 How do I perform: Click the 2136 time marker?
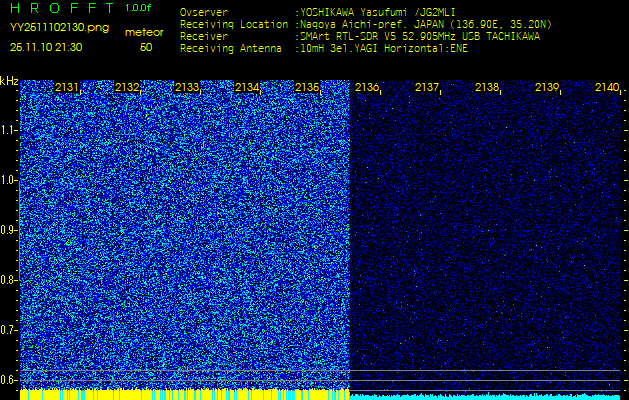pyautogui.click(x=367, y=87)
